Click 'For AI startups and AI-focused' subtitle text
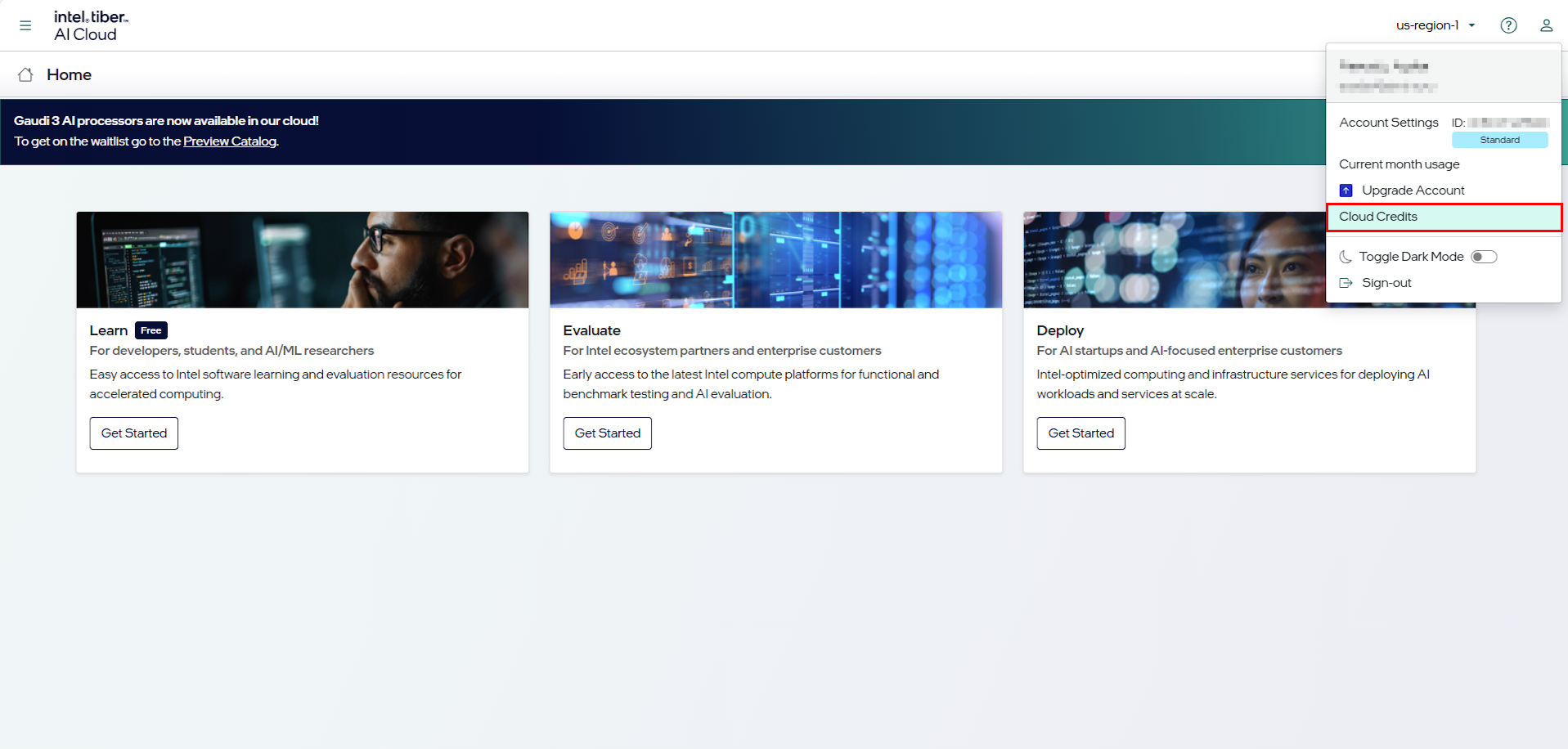This screenshot has height=749, width=1568. click(1189, 351)
